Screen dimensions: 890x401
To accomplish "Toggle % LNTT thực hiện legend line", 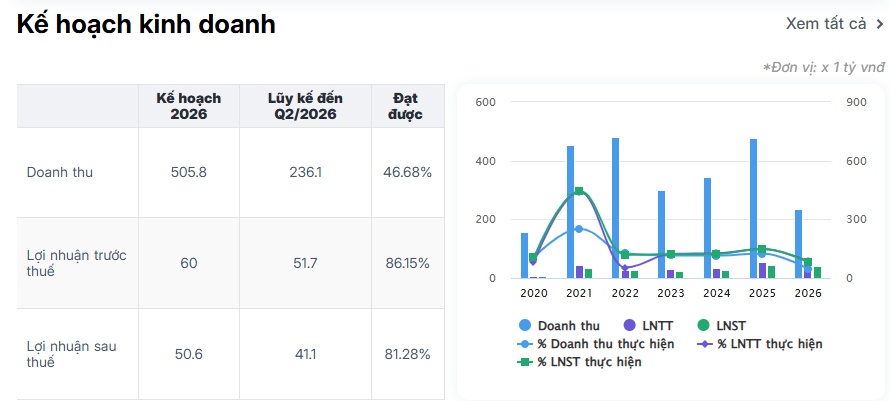I will coord(759,344).
